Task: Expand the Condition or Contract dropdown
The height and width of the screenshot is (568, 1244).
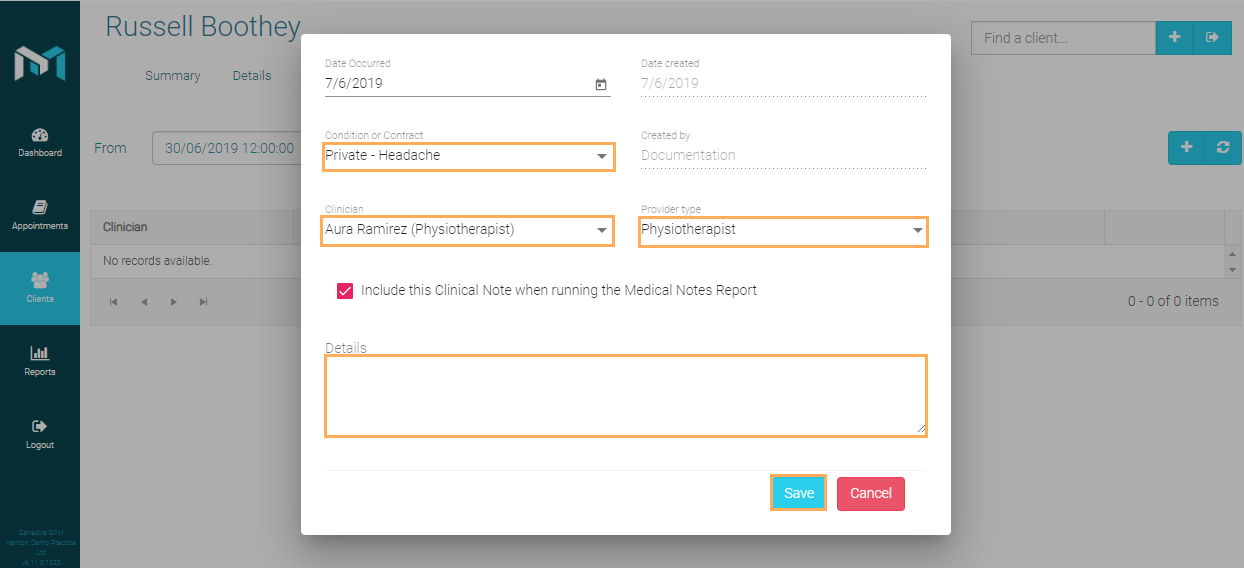Action: click(602, 156)
